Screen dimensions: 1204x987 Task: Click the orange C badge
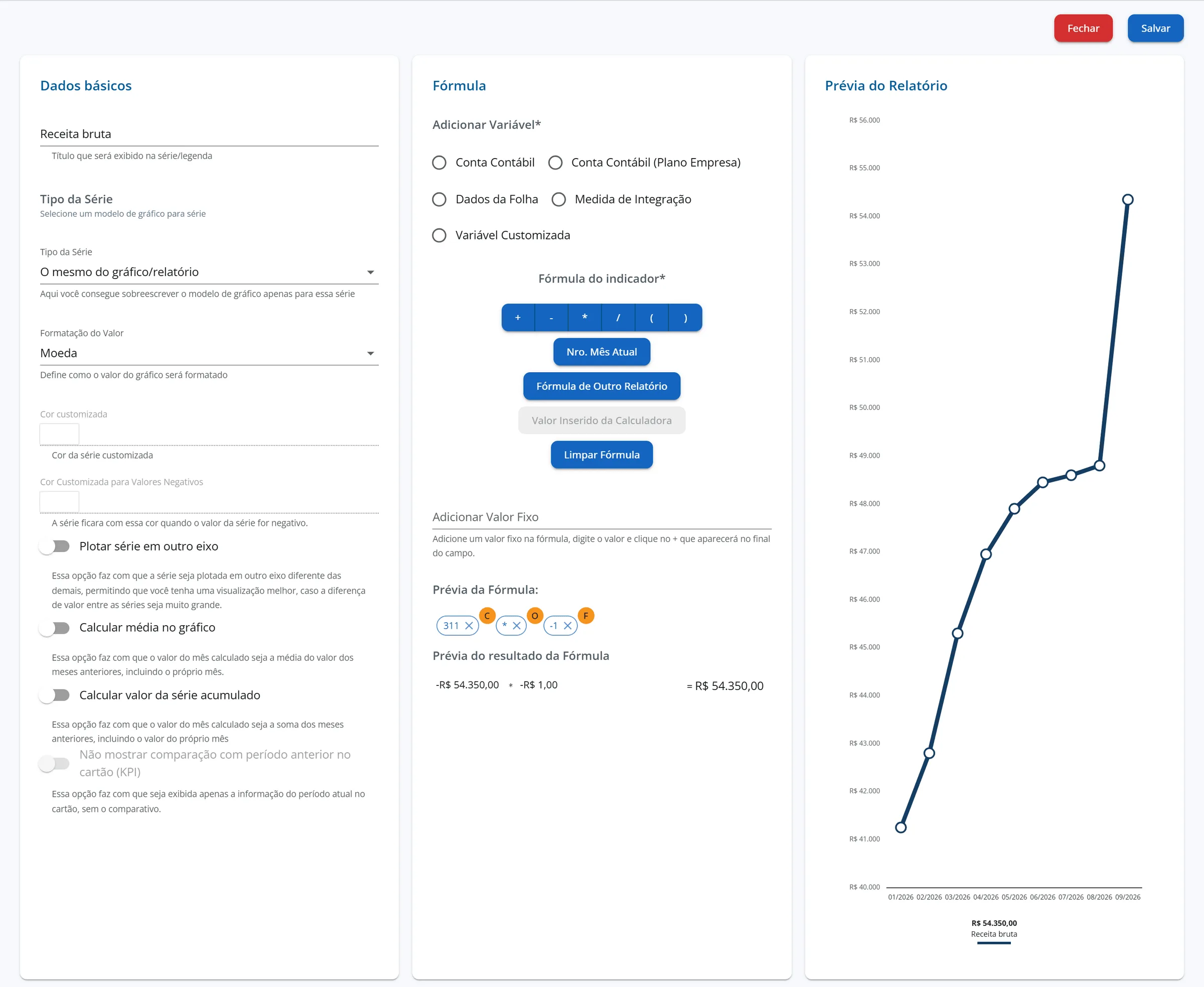point(487,616)
